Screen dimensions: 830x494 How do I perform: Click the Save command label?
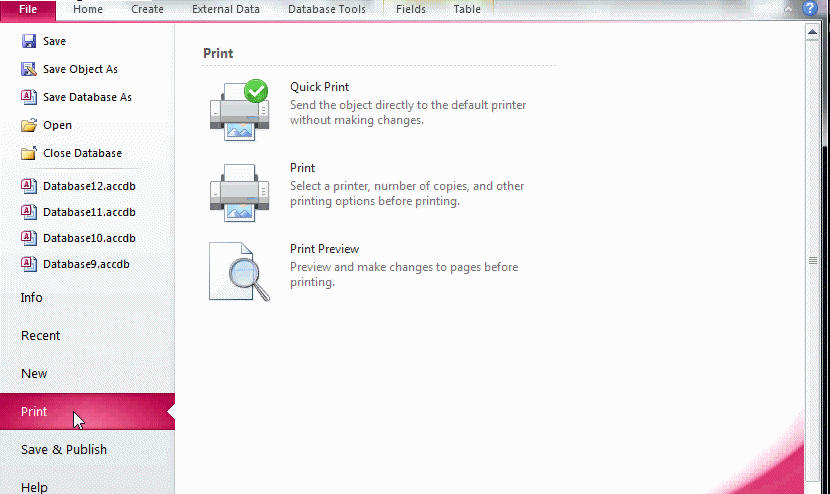pyautogui.click(x=55, y=41)
